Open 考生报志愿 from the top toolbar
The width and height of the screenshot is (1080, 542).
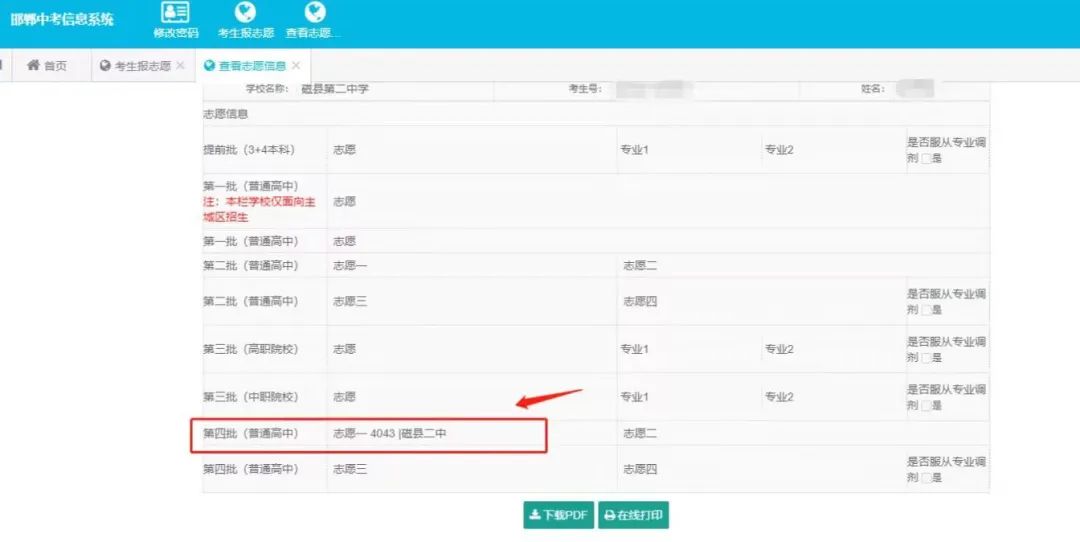[x=245, y=21]
